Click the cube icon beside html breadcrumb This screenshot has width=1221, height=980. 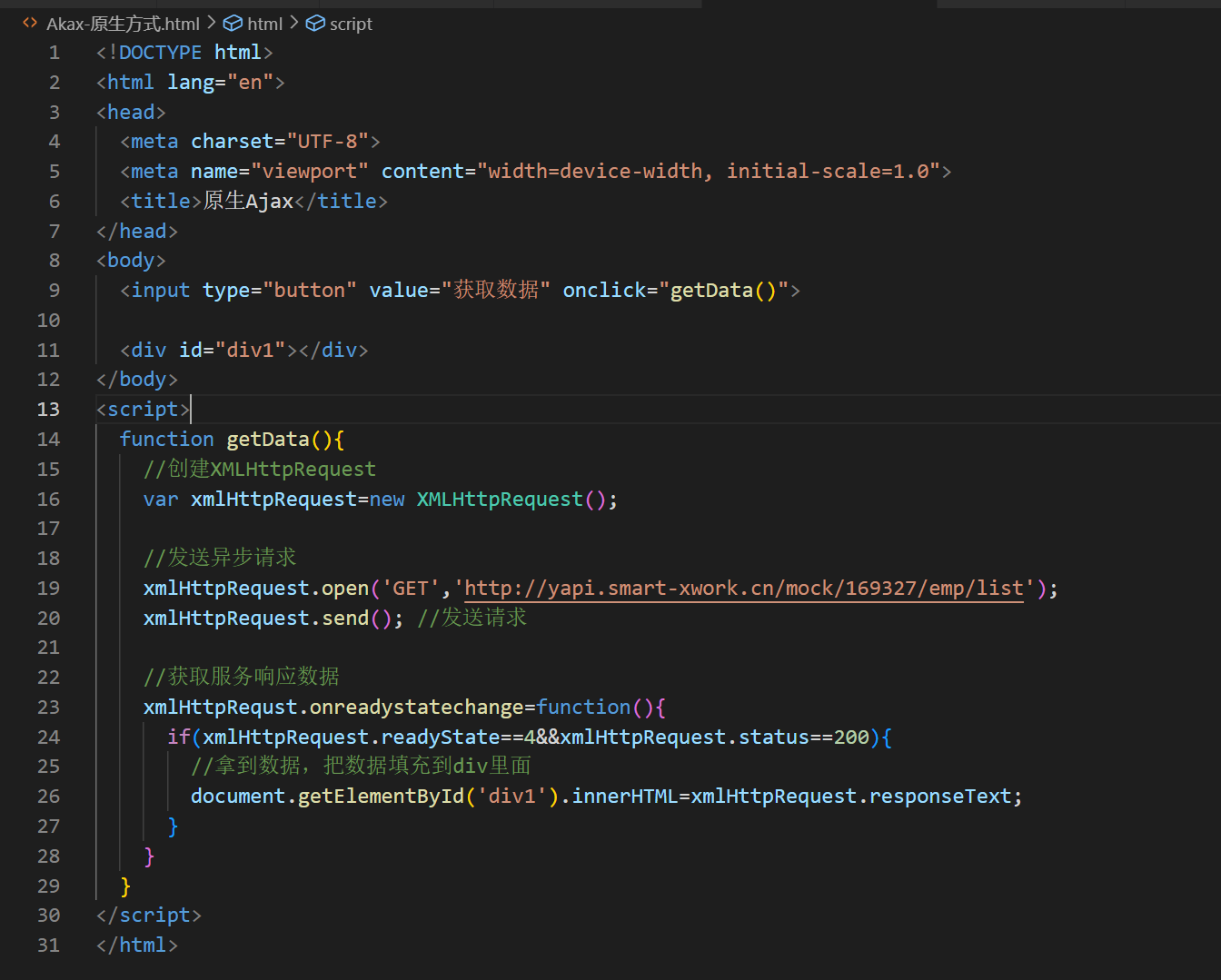pos(233,24)
